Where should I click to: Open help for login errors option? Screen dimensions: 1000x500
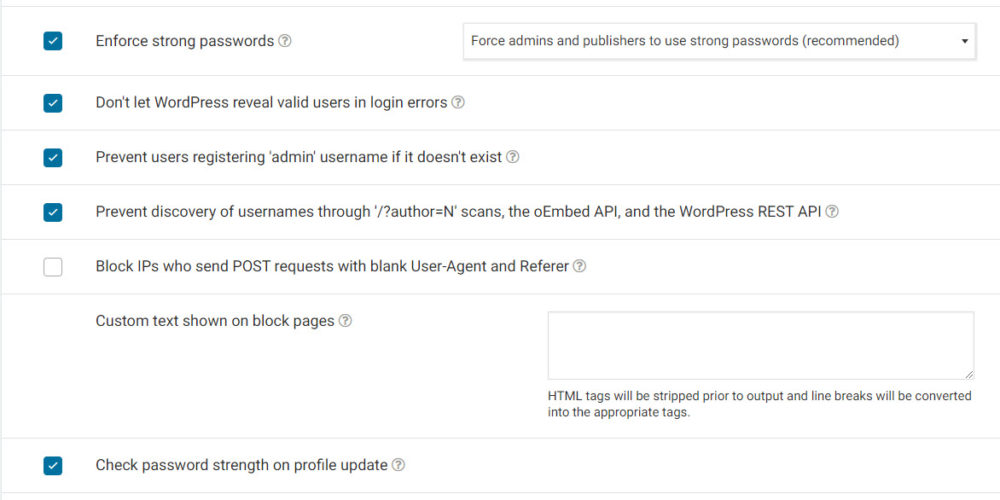pos(458,102)
